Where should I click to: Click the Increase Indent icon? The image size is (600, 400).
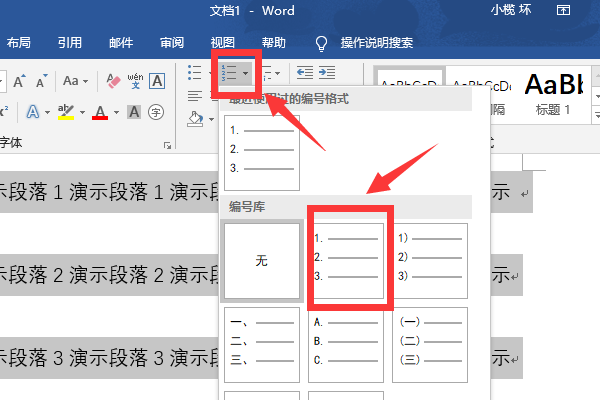pyautogui.click(x=327, y=72)
